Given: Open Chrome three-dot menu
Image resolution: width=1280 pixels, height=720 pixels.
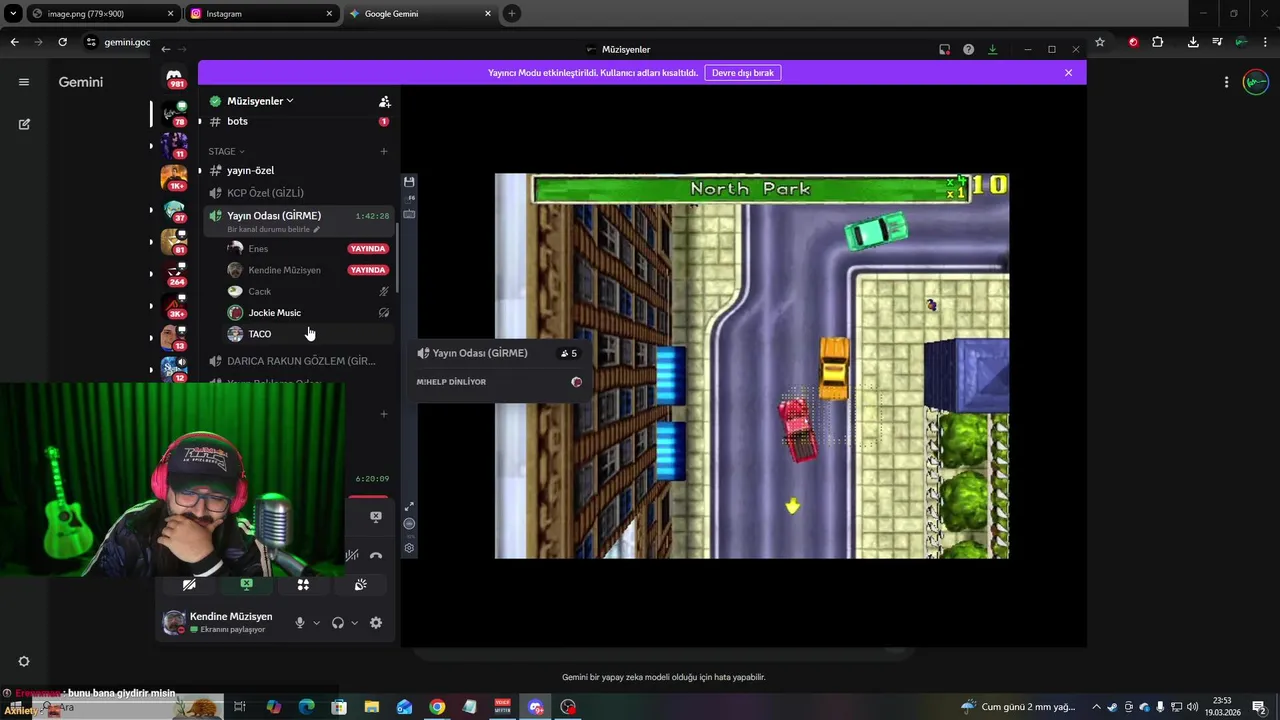Looking at the screenshot, I should pos(1263,42).
